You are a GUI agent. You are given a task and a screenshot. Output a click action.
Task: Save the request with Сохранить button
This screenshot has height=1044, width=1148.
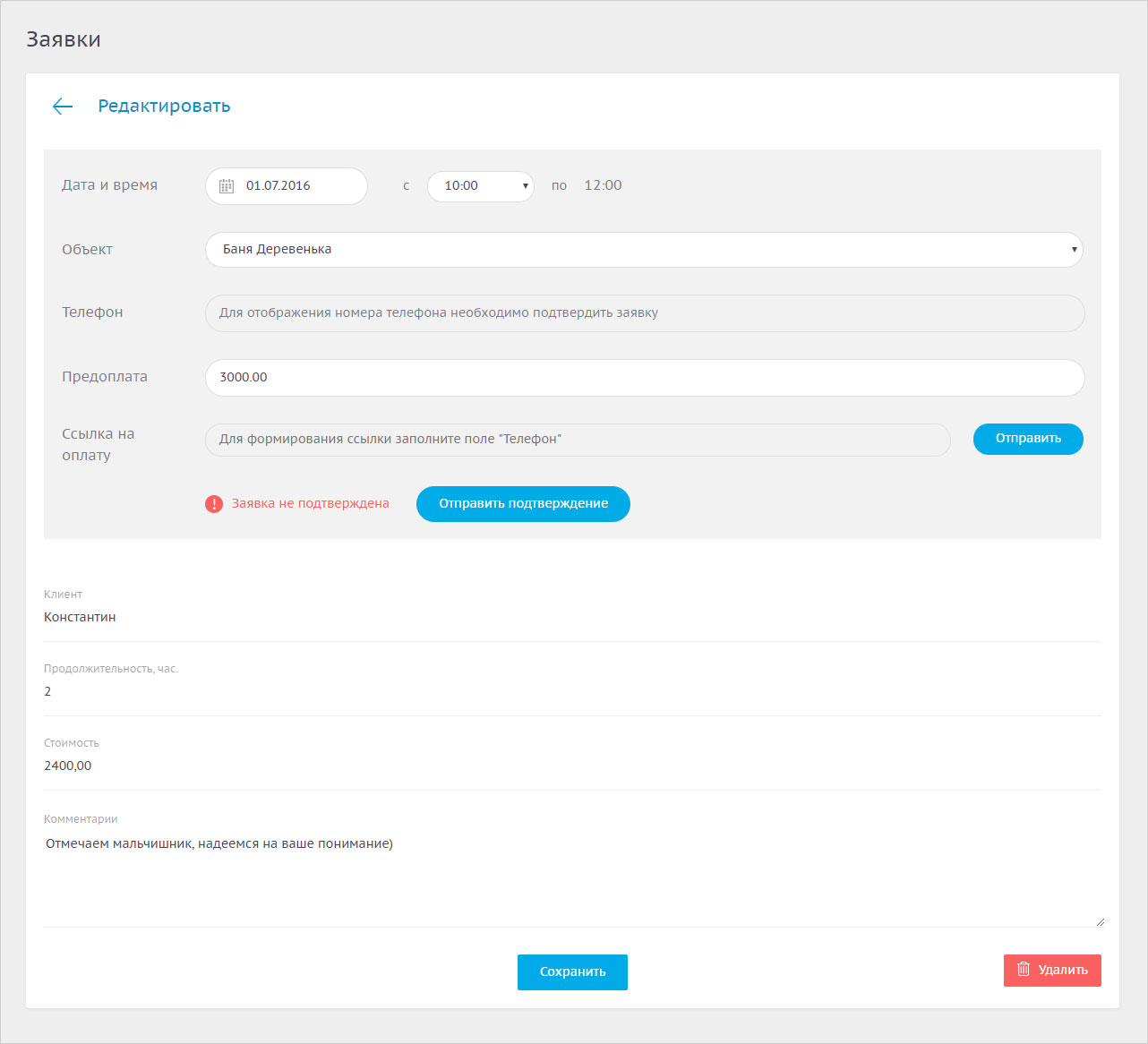click(x=572, y=971)
